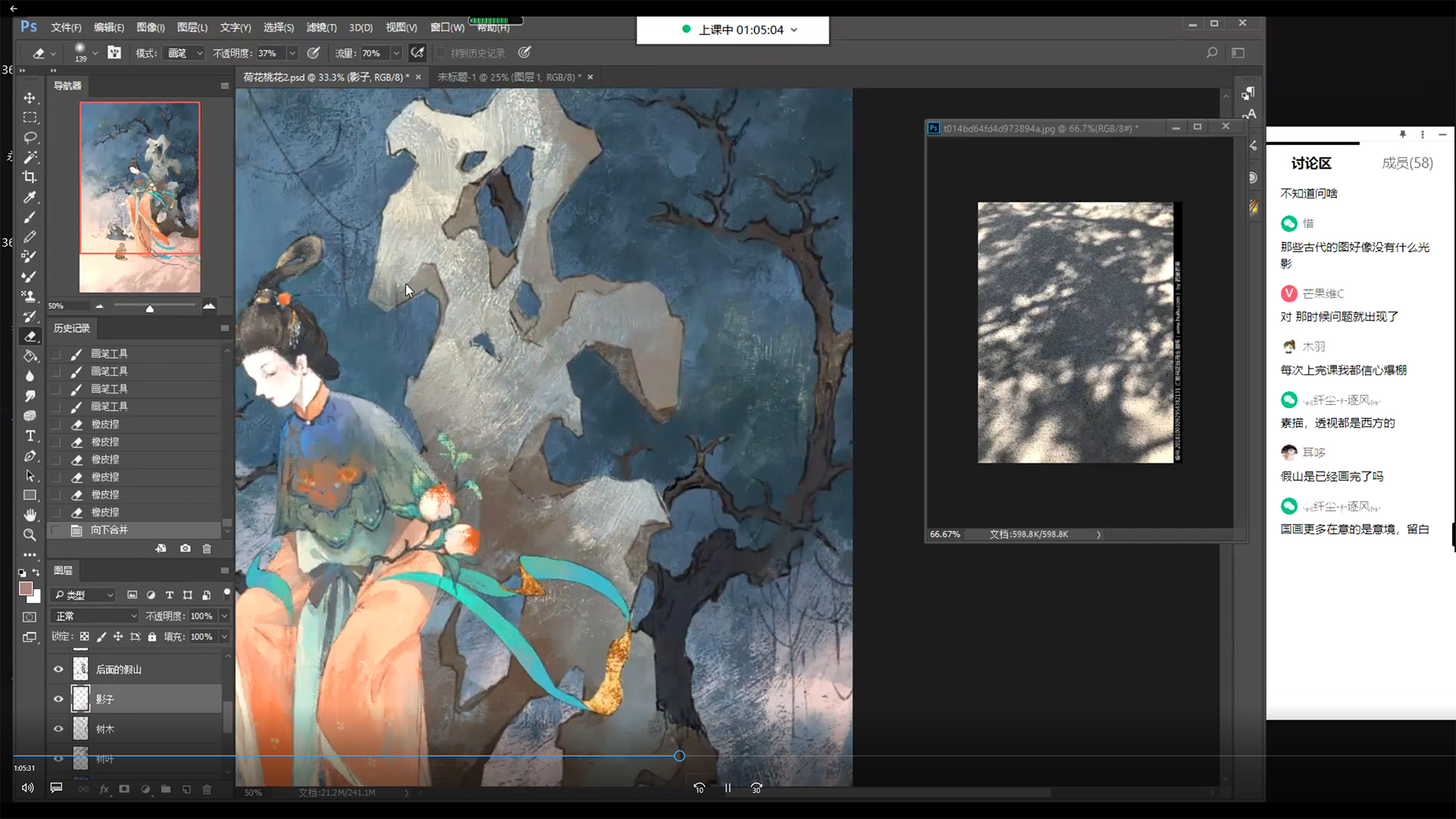Expand class timer 上课中 dropdown
The height and width of the screenshot is (819, 1456).
pyautogui.click(x=794, y=30)
